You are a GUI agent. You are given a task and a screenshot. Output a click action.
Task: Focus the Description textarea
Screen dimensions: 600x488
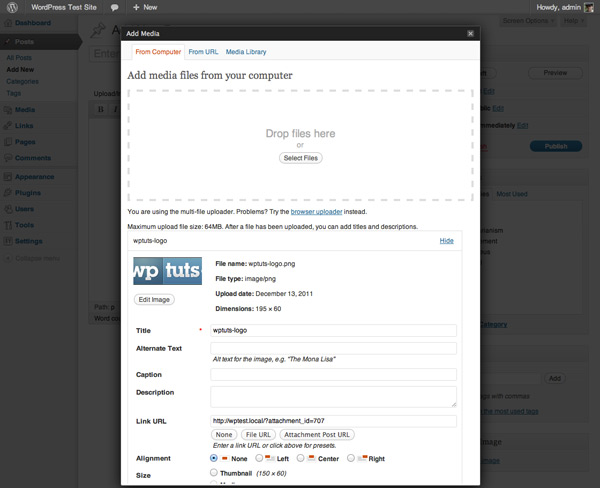[333, 397]
